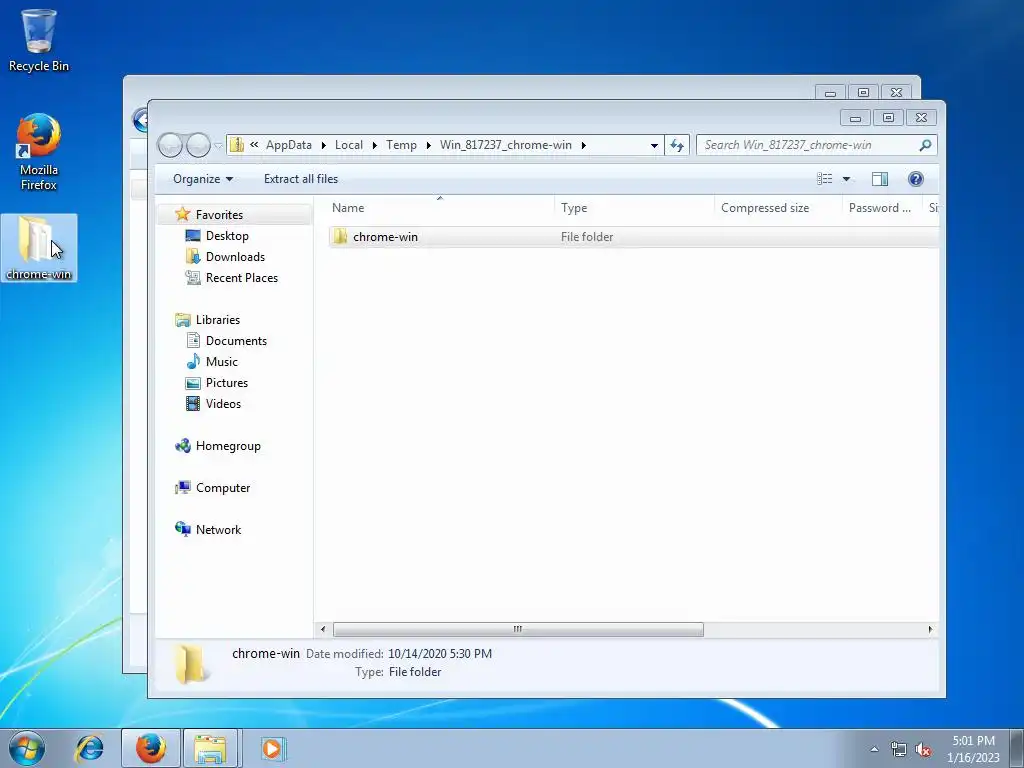Image resolution: width=1024 pixels, height=768 pixels.
Task: Click the horizontal scrollbar thumb
Action: (518, 629)
